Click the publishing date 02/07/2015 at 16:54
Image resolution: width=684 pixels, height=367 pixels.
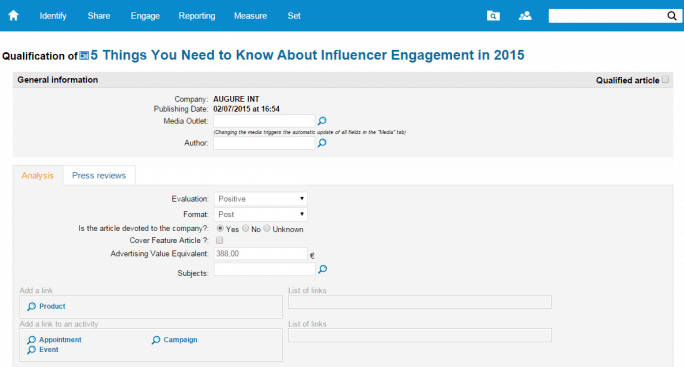tap(246, 109)
